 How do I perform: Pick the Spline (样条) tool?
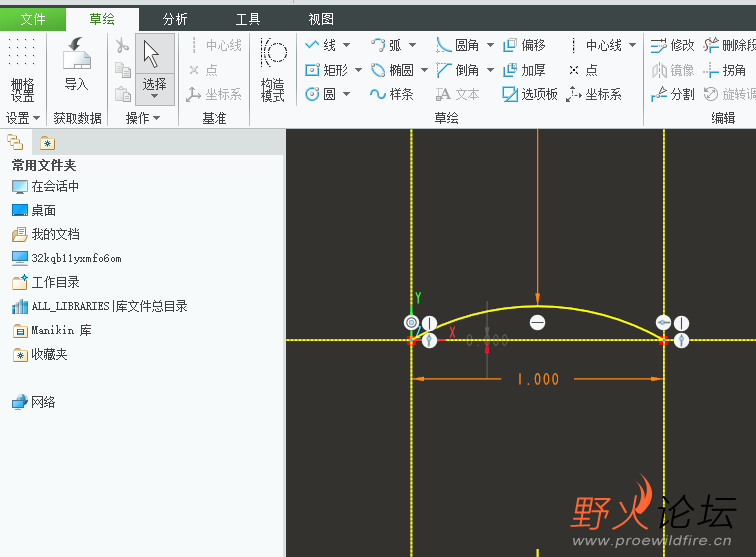(x=391, y=94)
